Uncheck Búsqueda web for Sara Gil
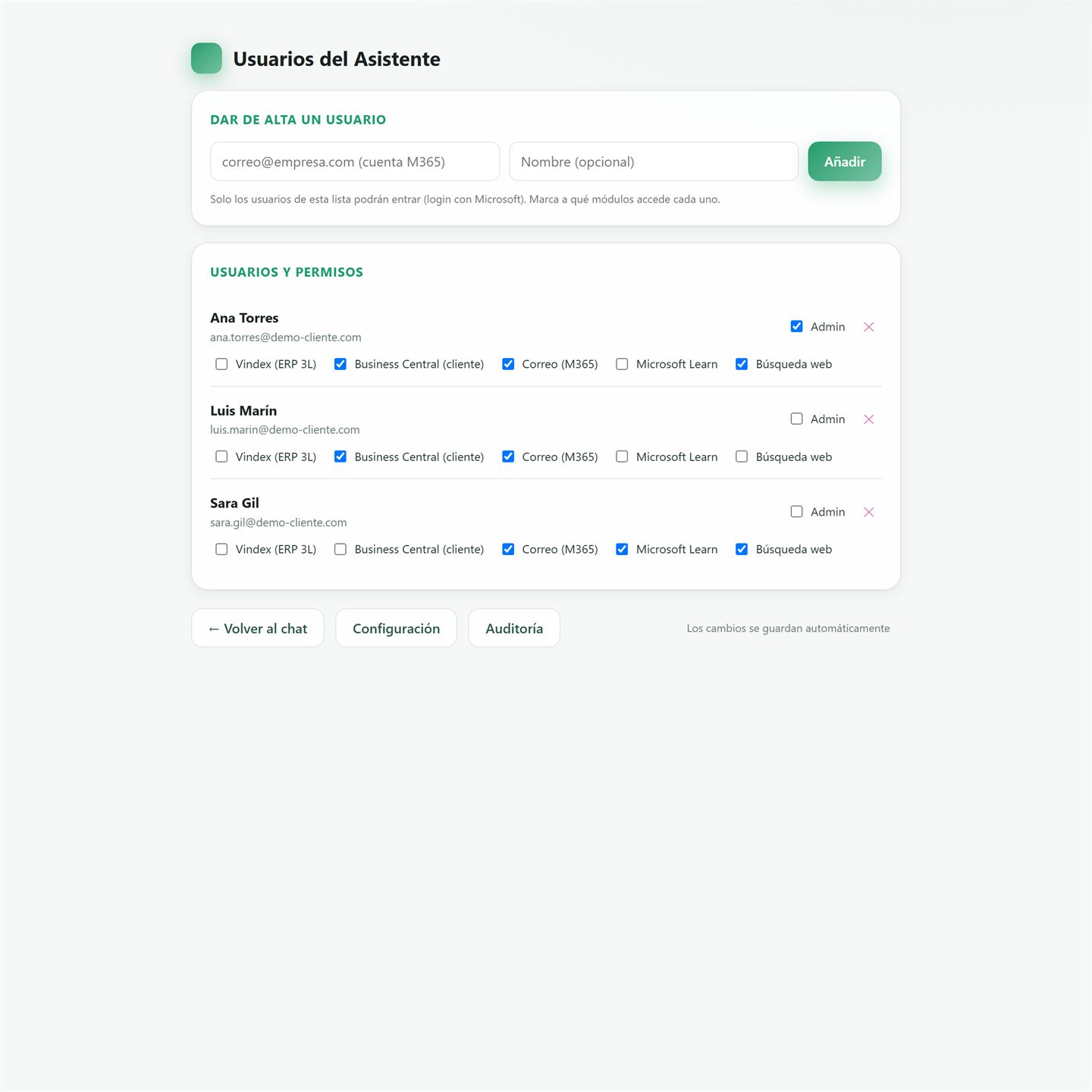This screenshot has width=1092, height=1092. (x=742, y=549)
